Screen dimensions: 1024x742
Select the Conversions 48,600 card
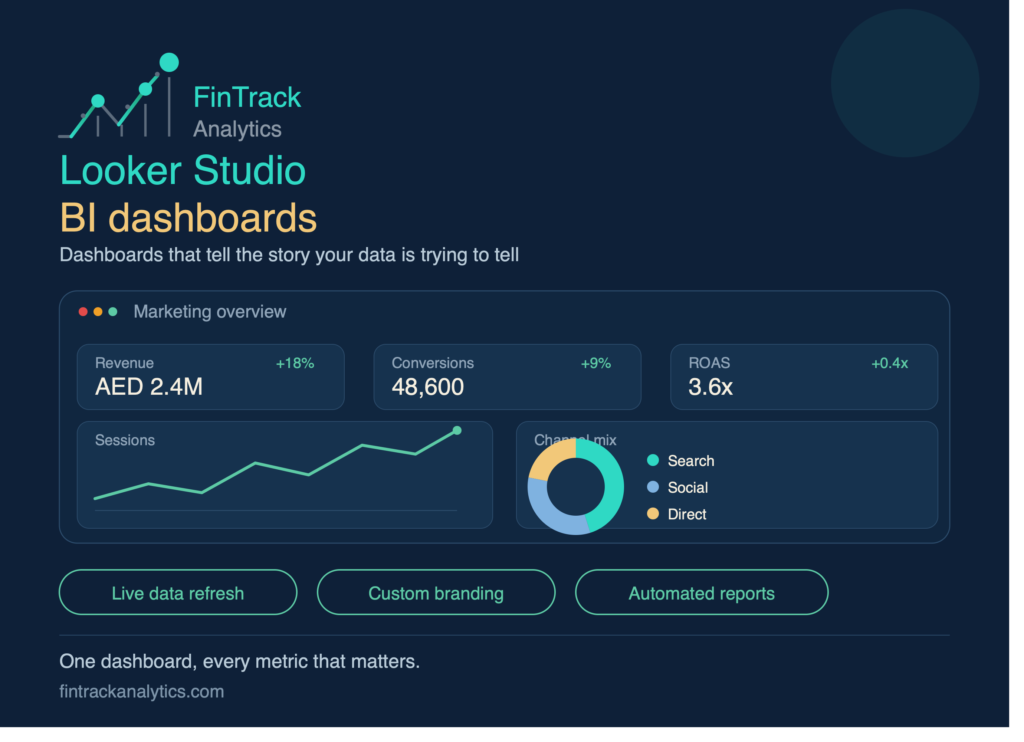point(507,377)
